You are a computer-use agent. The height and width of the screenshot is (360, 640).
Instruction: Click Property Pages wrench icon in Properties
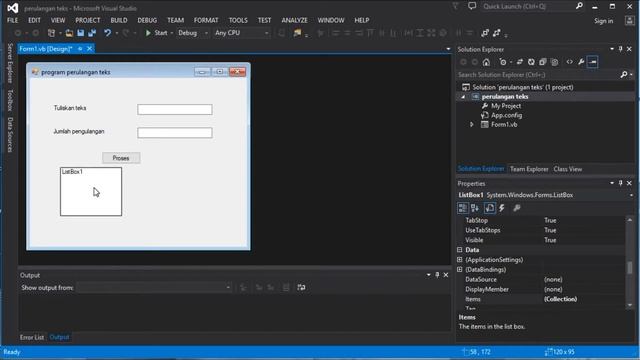pyautogui.click(x=517, y=208)
